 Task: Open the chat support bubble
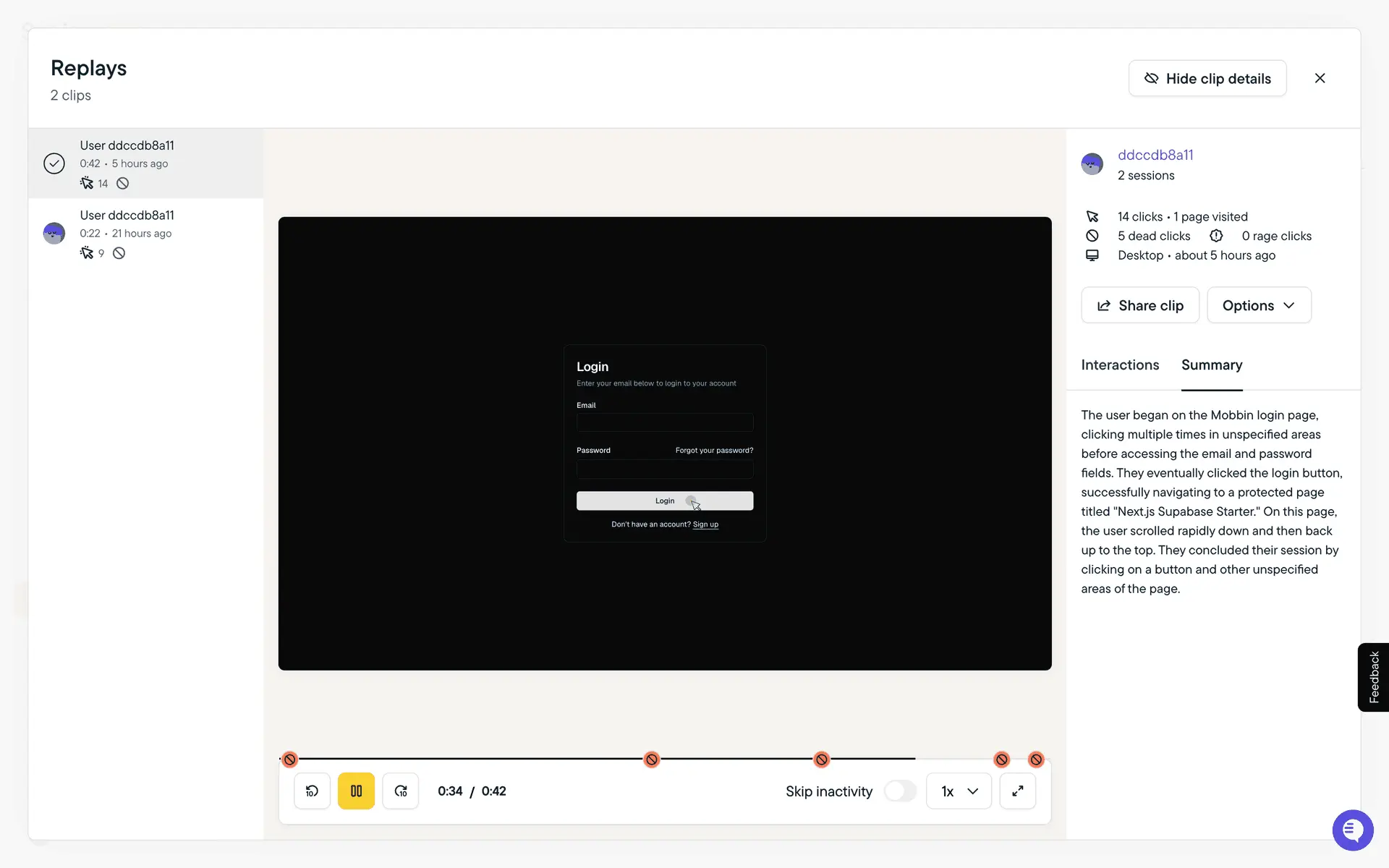1352,830
